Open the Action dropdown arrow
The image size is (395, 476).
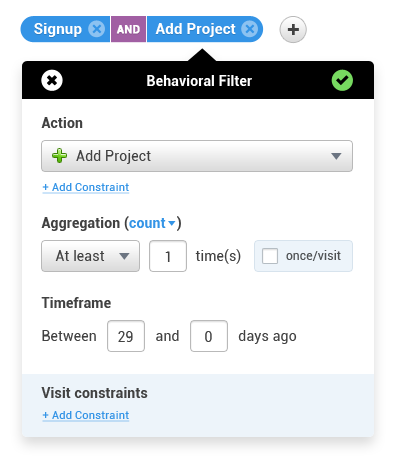336,156
